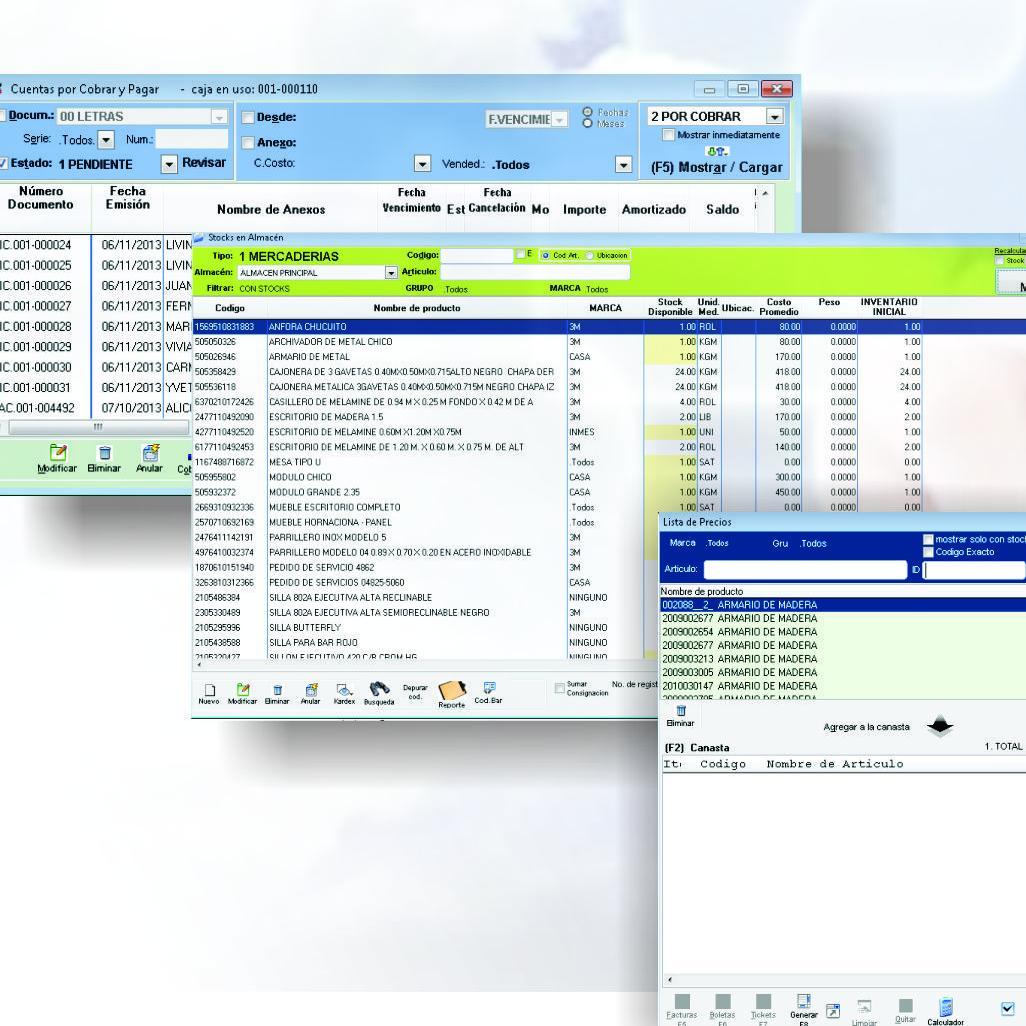Open the Docum. 00 LETRAS dropdown
The width and height of the screenshot is (1026, 1026).
219,117
